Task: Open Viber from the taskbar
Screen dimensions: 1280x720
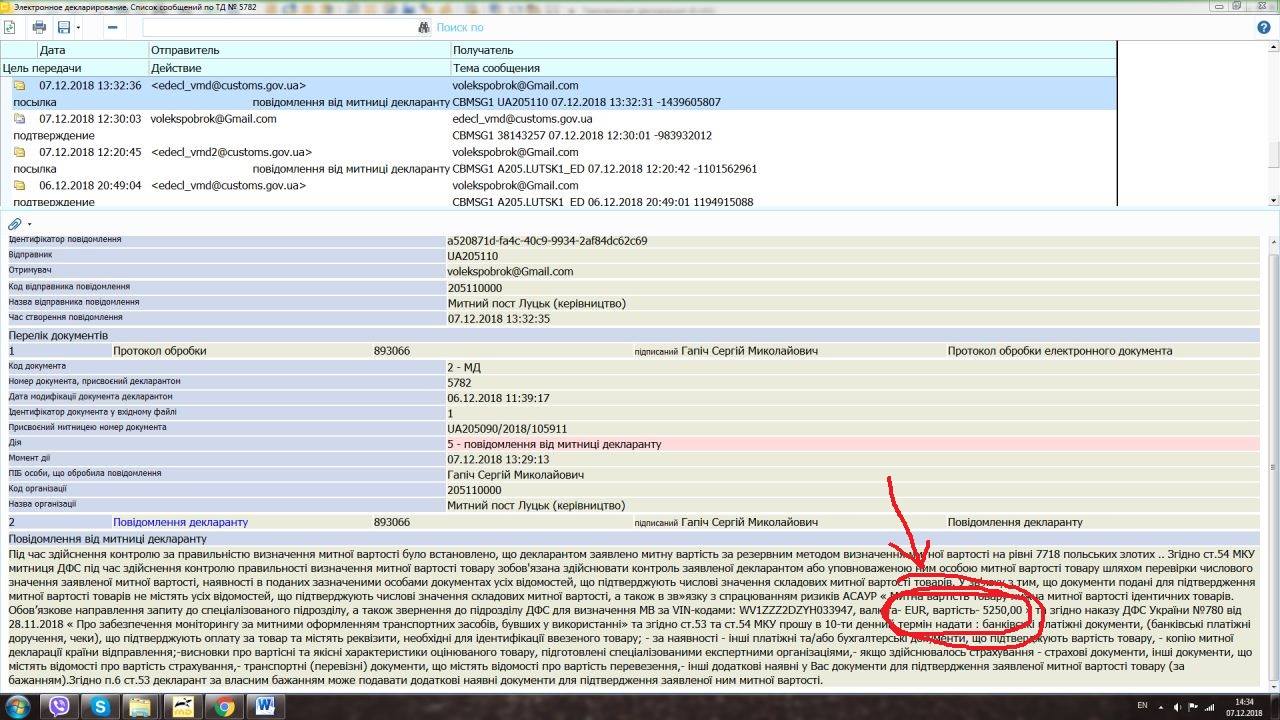Action: 59,707
